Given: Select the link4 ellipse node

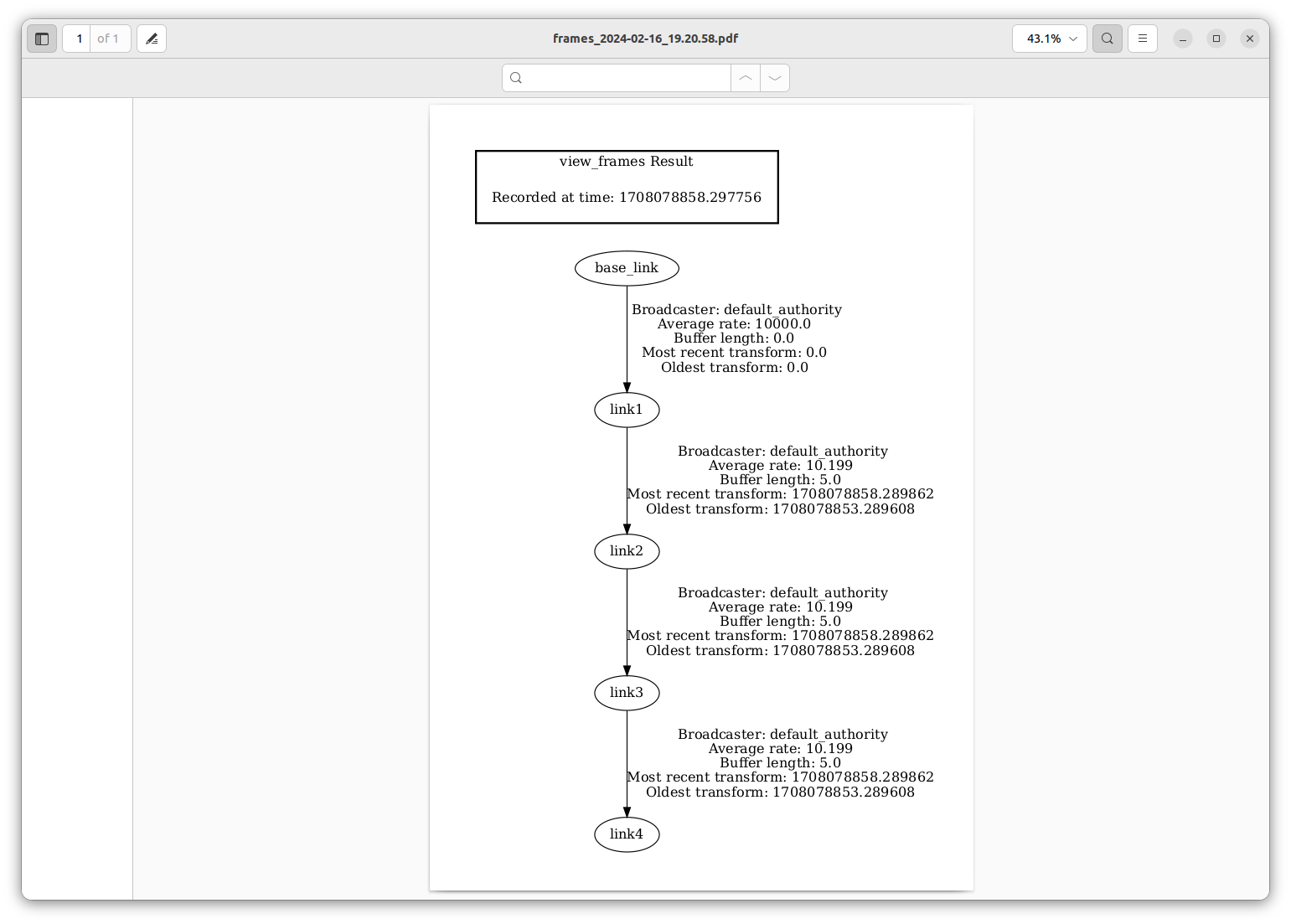Looking at the screenshot, I should (x=627, y=834).
